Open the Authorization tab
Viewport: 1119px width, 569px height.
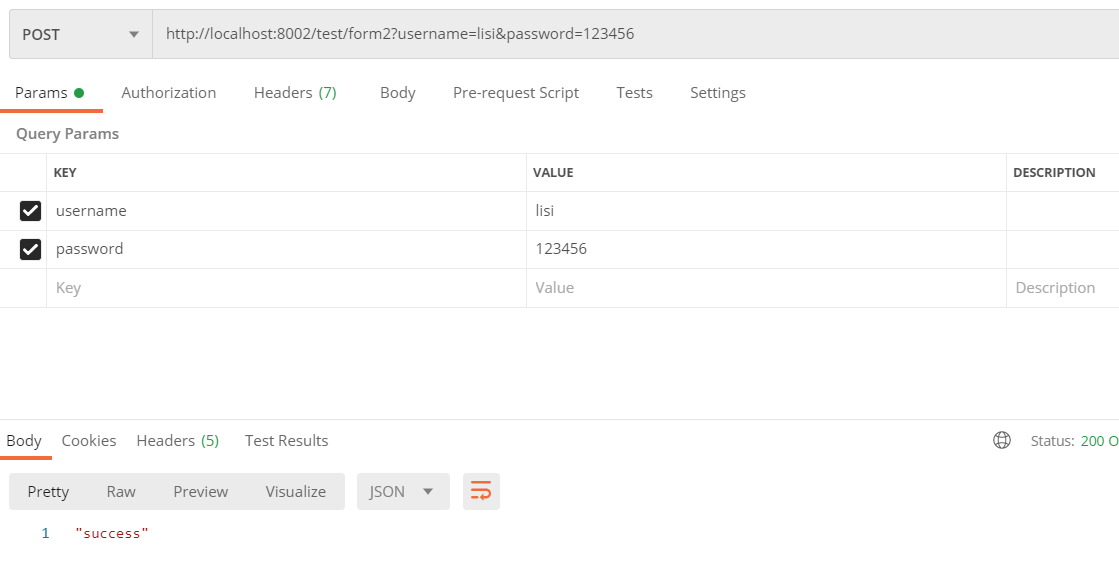click(x=168, y=93)
